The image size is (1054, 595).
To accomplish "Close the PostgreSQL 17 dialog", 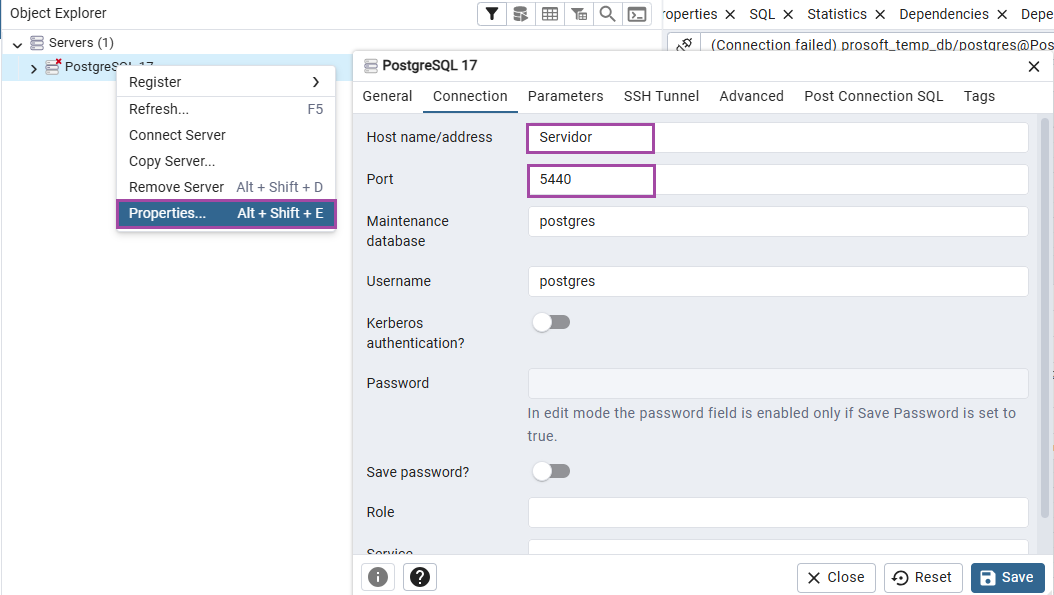I will (1034, 67).
